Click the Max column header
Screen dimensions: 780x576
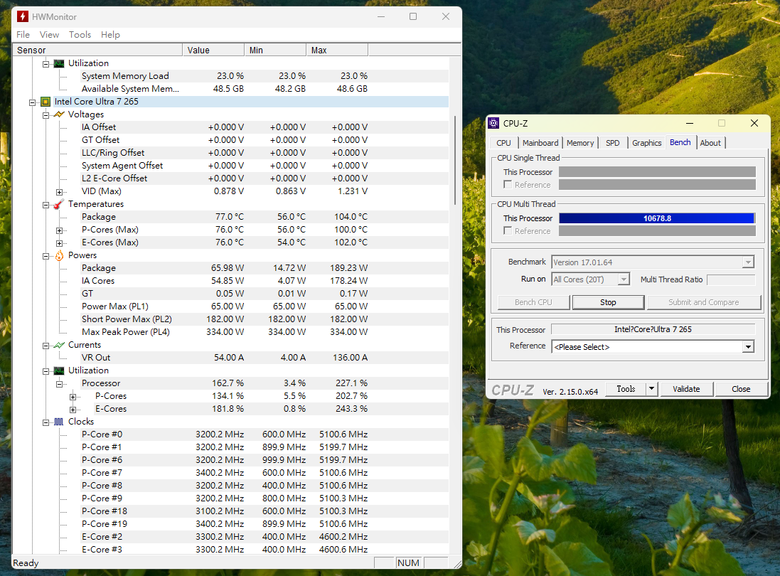[337, 50]
